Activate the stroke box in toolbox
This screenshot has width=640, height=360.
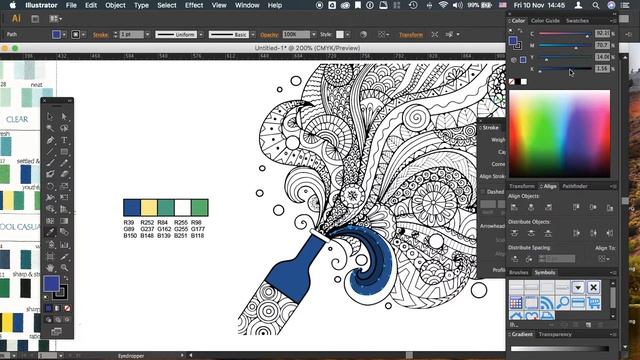pos(60,291)
